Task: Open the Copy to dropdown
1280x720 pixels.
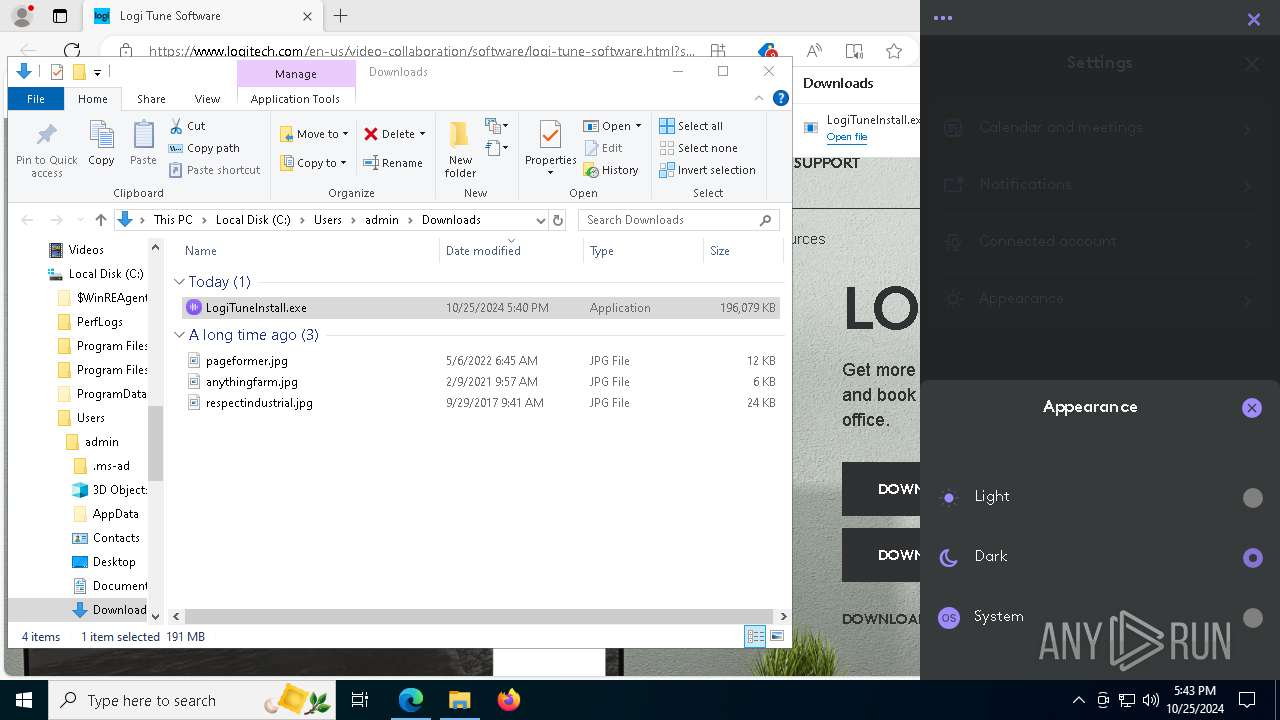Action: pos(314,163)
